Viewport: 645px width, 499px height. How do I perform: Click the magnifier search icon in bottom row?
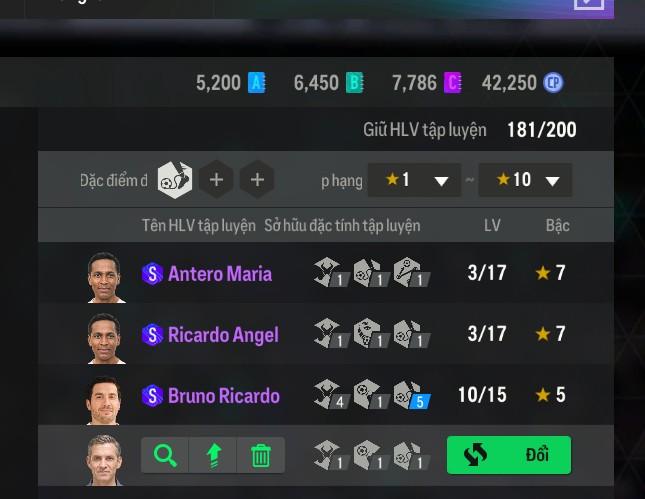pos(165,455)
